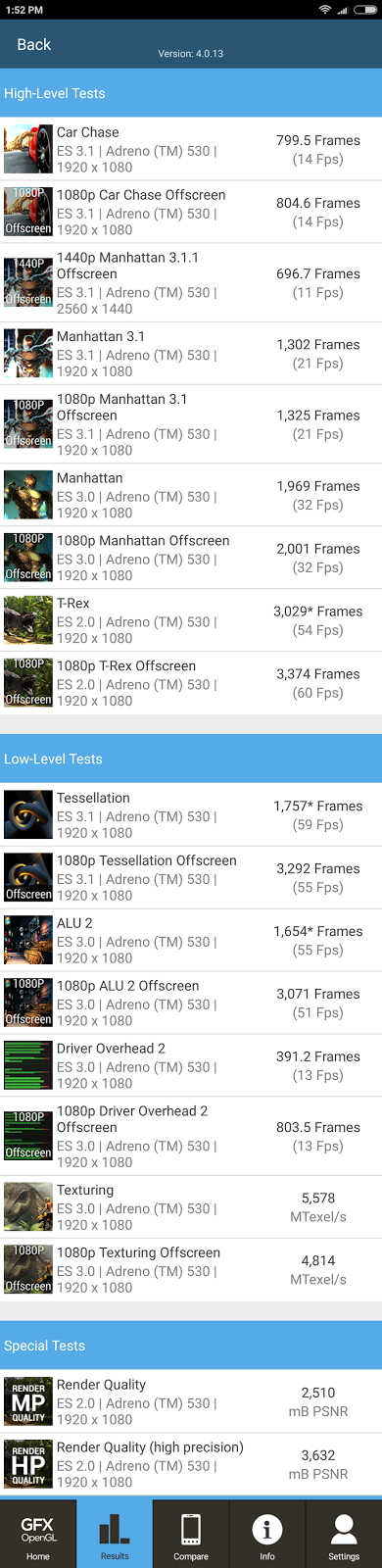The width and height of the screenshot is (382, 1568).
Task: Go Back to the previous screen
Action: coord(34,45)
